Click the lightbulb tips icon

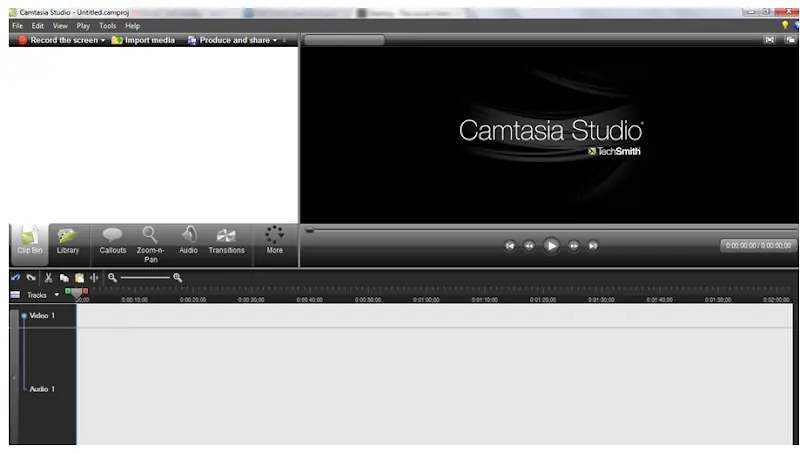(x=785, y=25)
